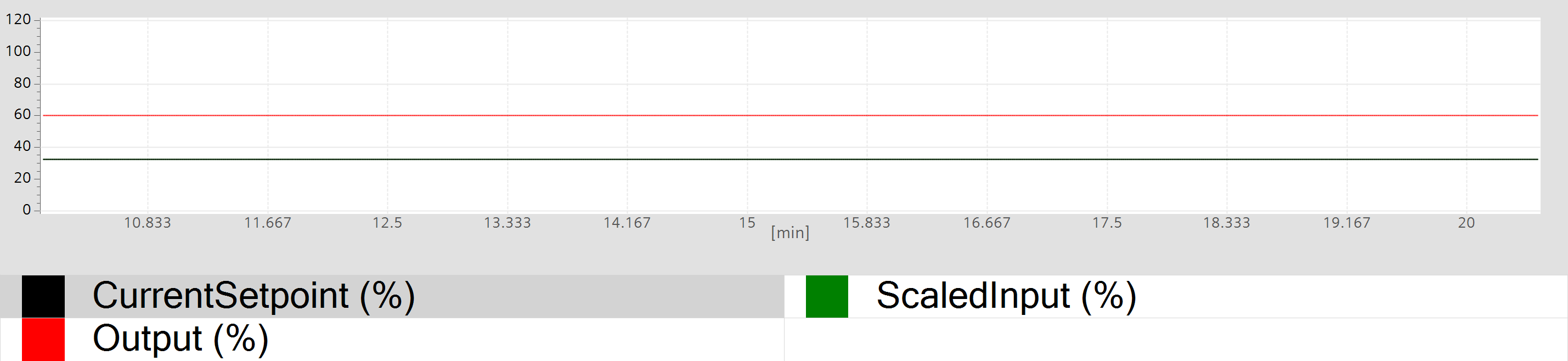This screenshot has height=361, width=1568.
Task: Click the black CurrentSetpoint color swatch
Action: 43,296
